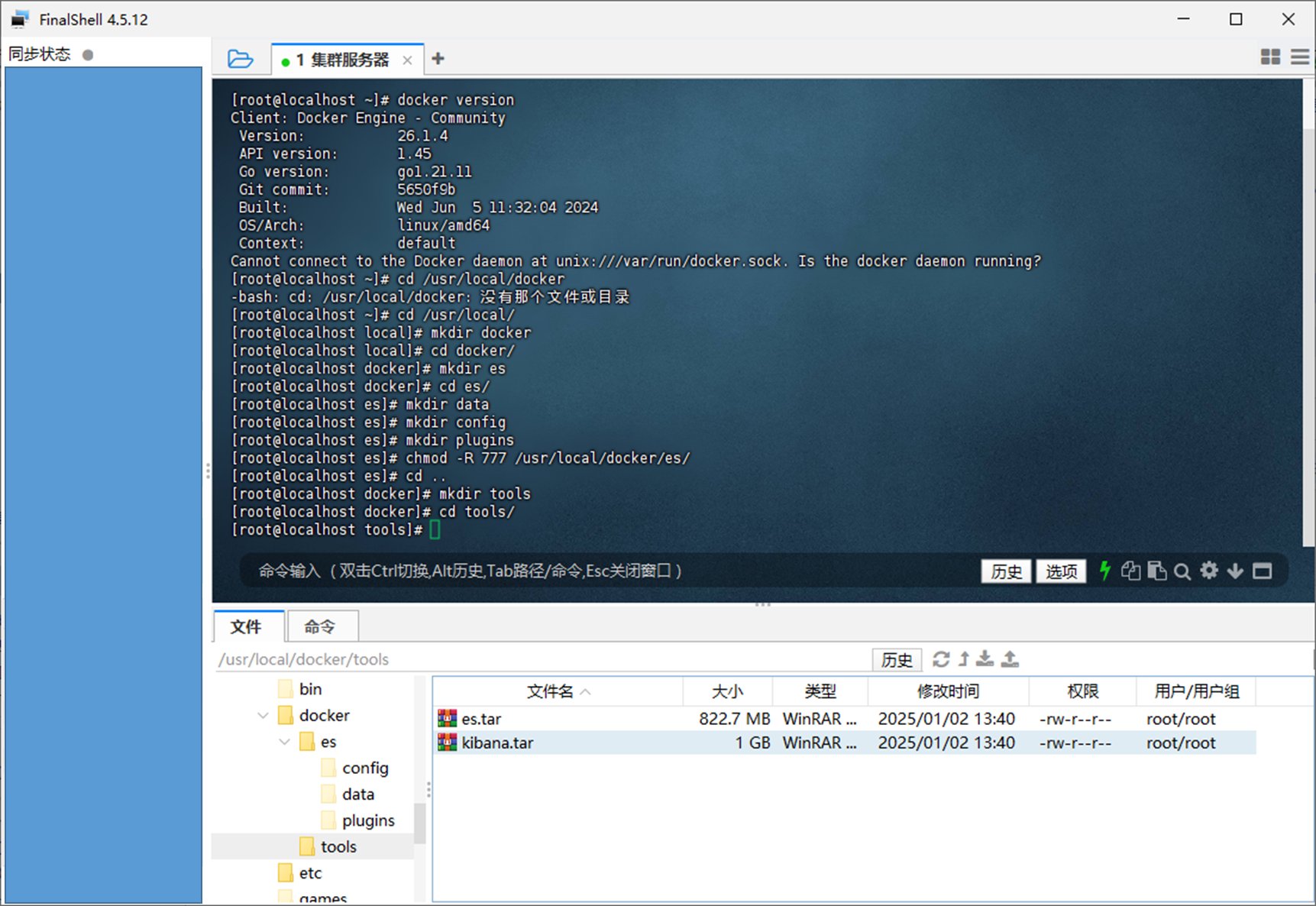Open the connection manager folder icon
1316x906 pixels.
(240, 59)
